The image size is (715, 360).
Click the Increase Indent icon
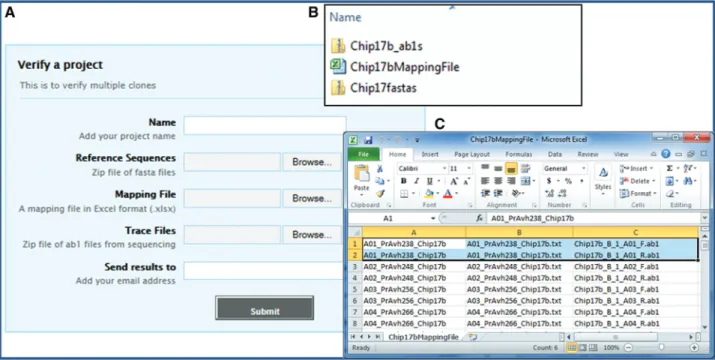coord(498,194)
